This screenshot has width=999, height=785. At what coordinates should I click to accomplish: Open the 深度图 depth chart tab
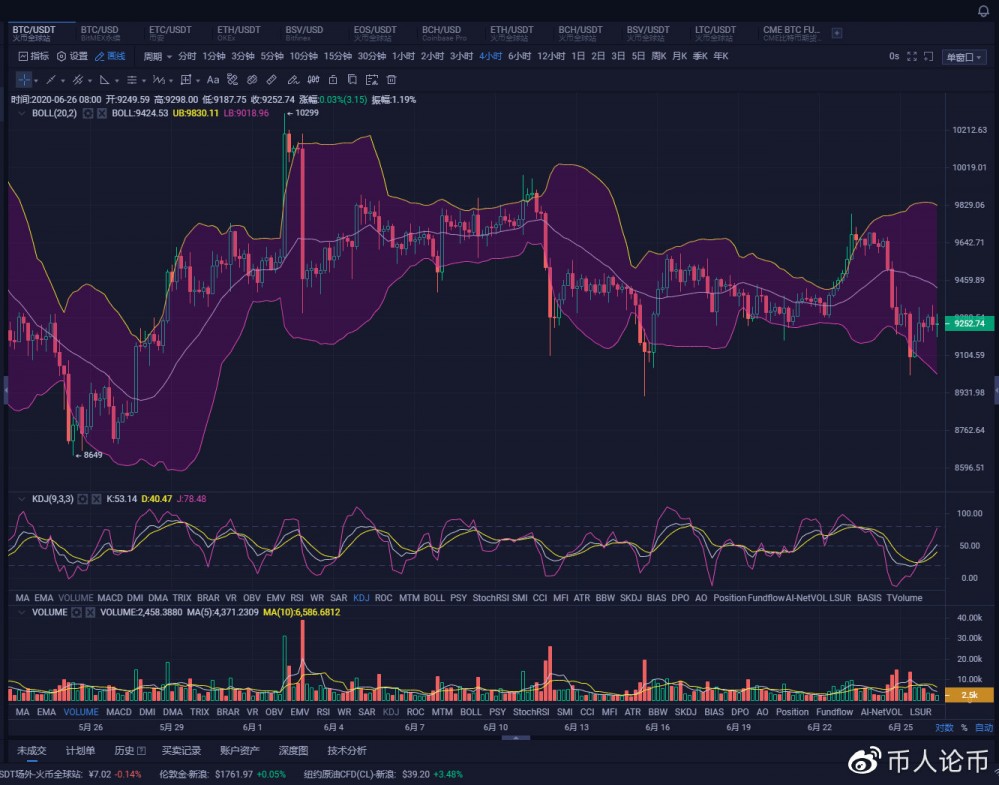pos(293,750)
